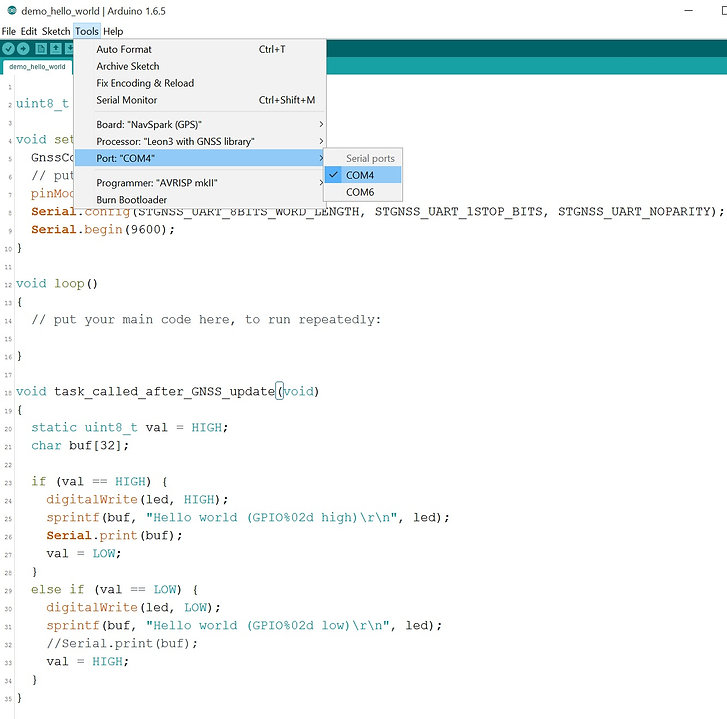The height and width of the screenshot is (719, 727).
Task: Click the "put your main code here" comment
Action: click(206, 319)
